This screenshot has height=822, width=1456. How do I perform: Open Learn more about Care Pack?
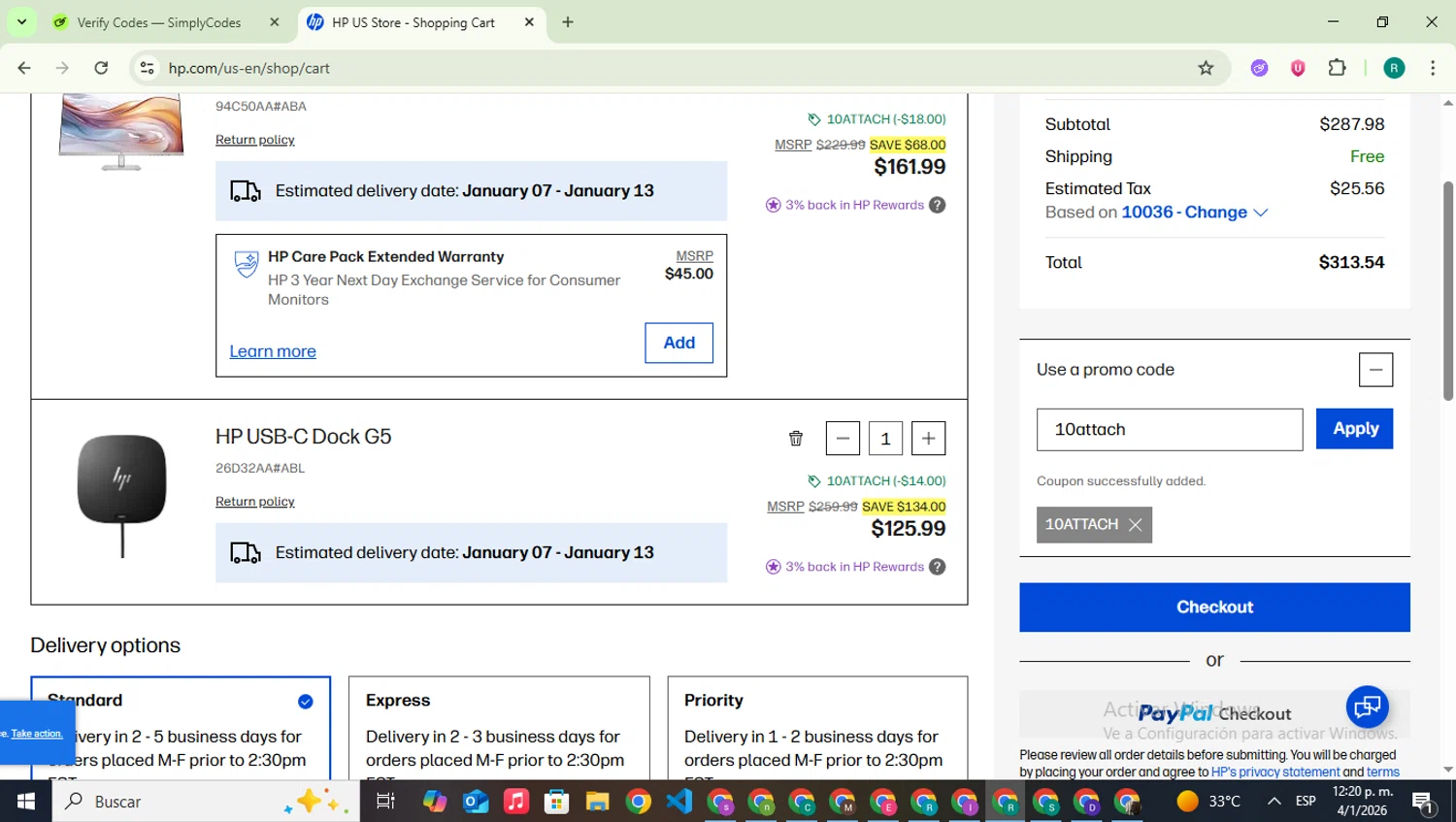coord(273,351)
